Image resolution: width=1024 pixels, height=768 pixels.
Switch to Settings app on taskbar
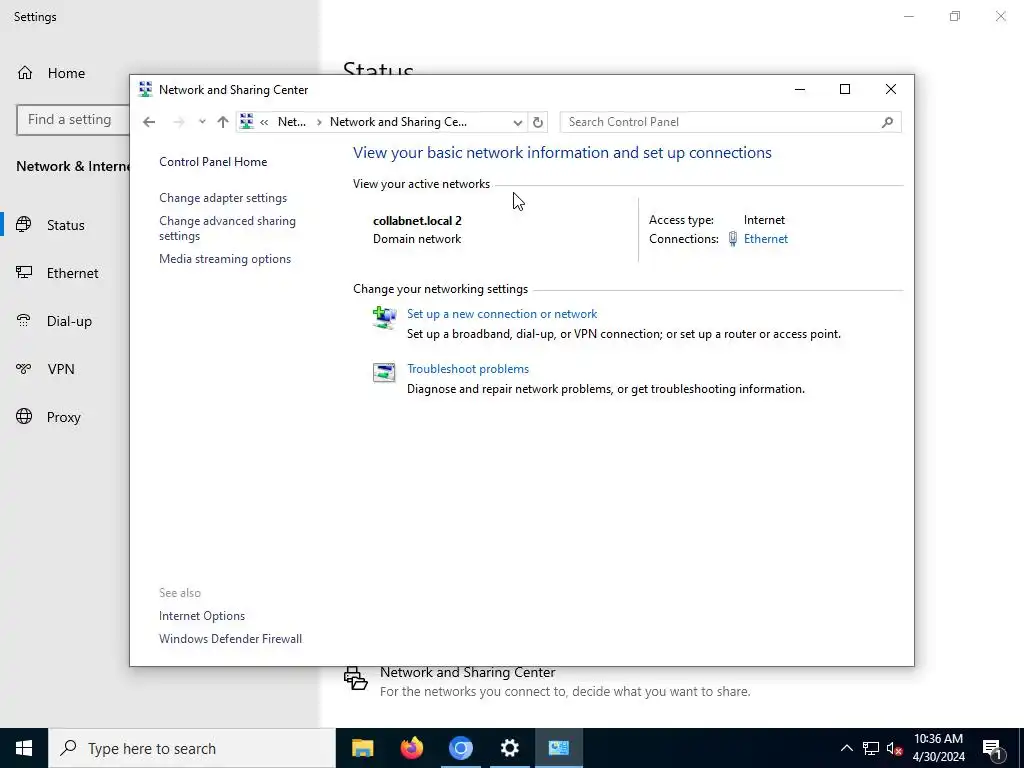tap(509, 748)
